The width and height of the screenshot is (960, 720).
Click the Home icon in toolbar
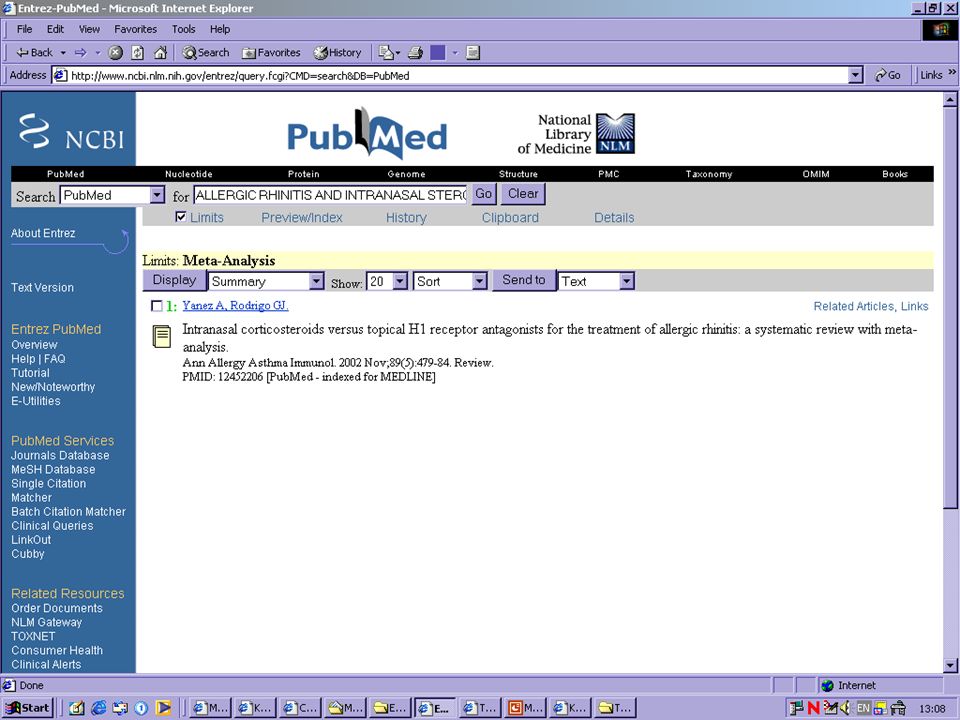coord(160,53)
